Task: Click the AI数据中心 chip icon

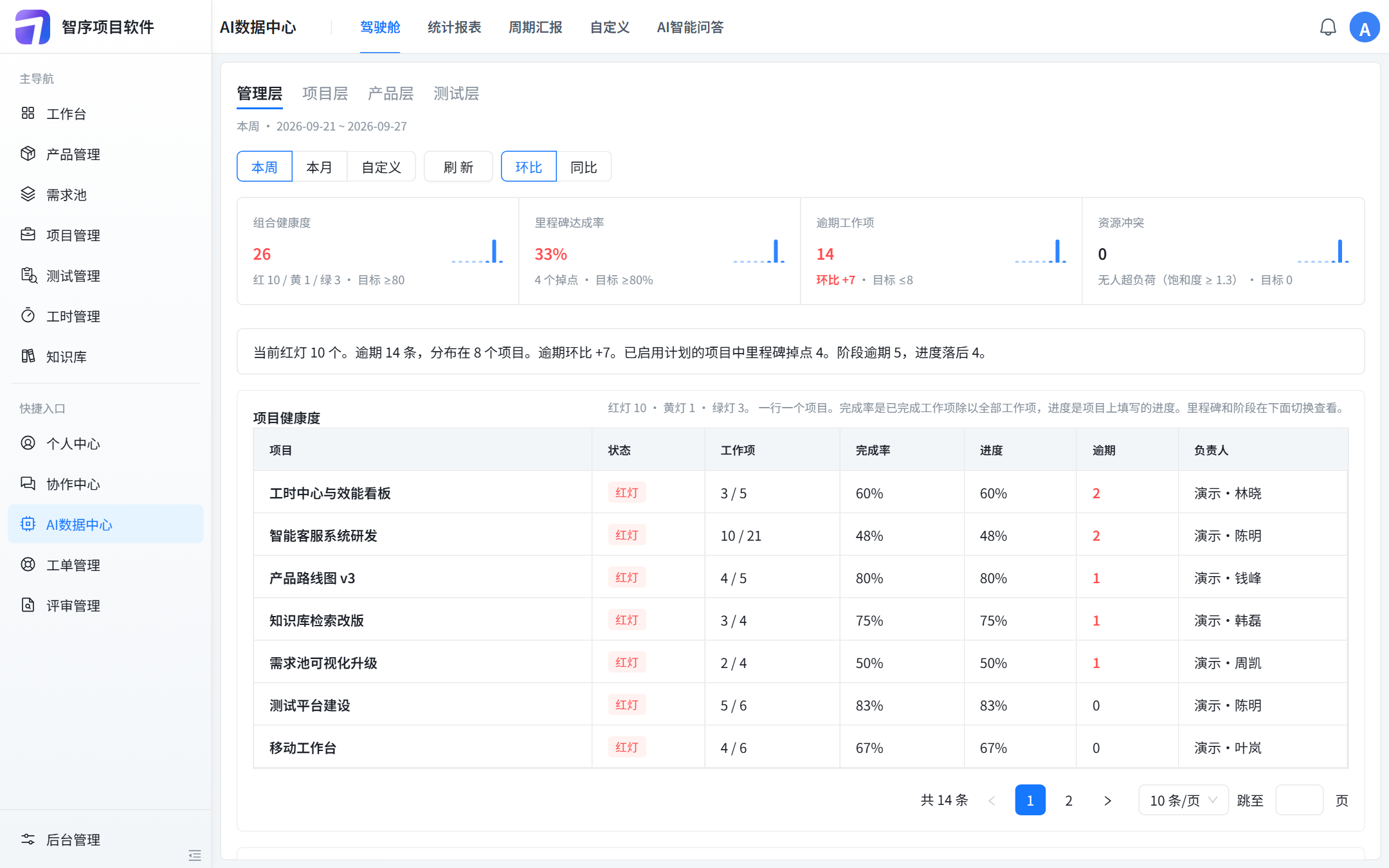Action: 28,524
